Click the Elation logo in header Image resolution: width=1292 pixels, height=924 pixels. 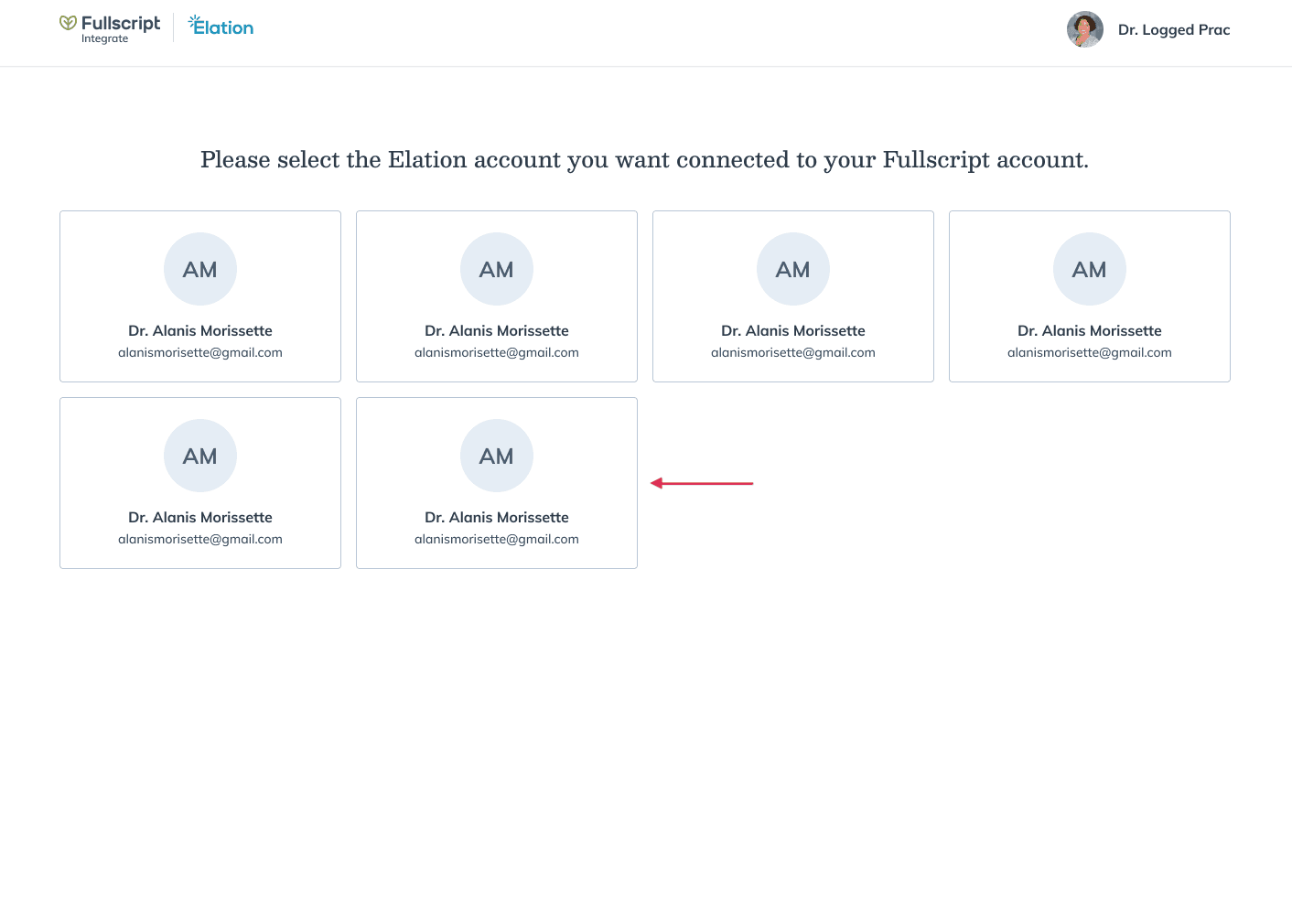(221, 27)
